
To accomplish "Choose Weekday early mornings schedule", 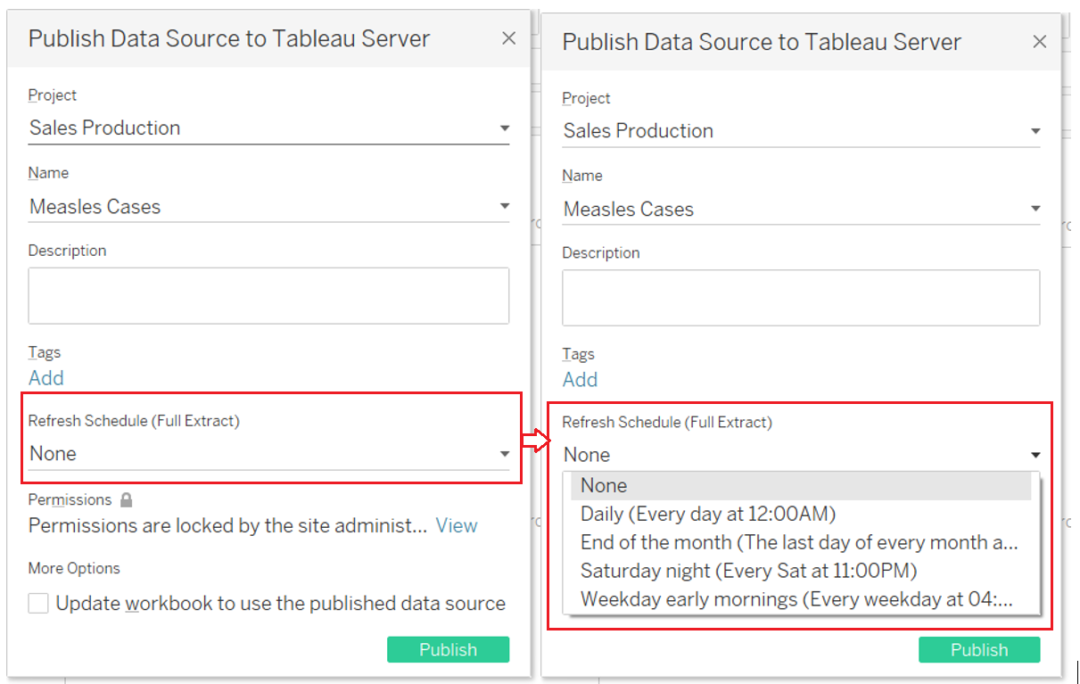I will [796, 600].
